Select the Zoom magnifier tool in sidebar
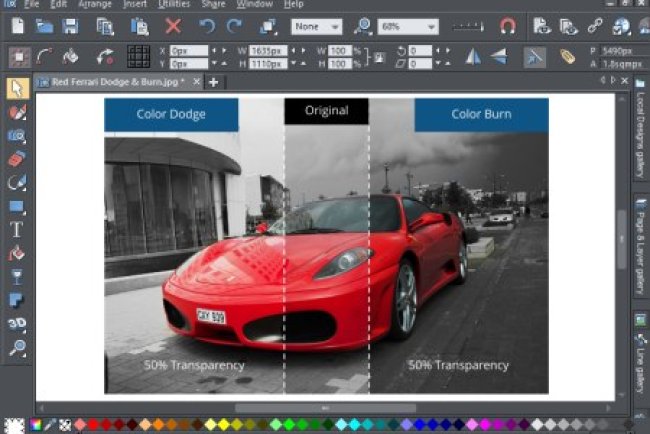The image size is (650, 434). 16,347
